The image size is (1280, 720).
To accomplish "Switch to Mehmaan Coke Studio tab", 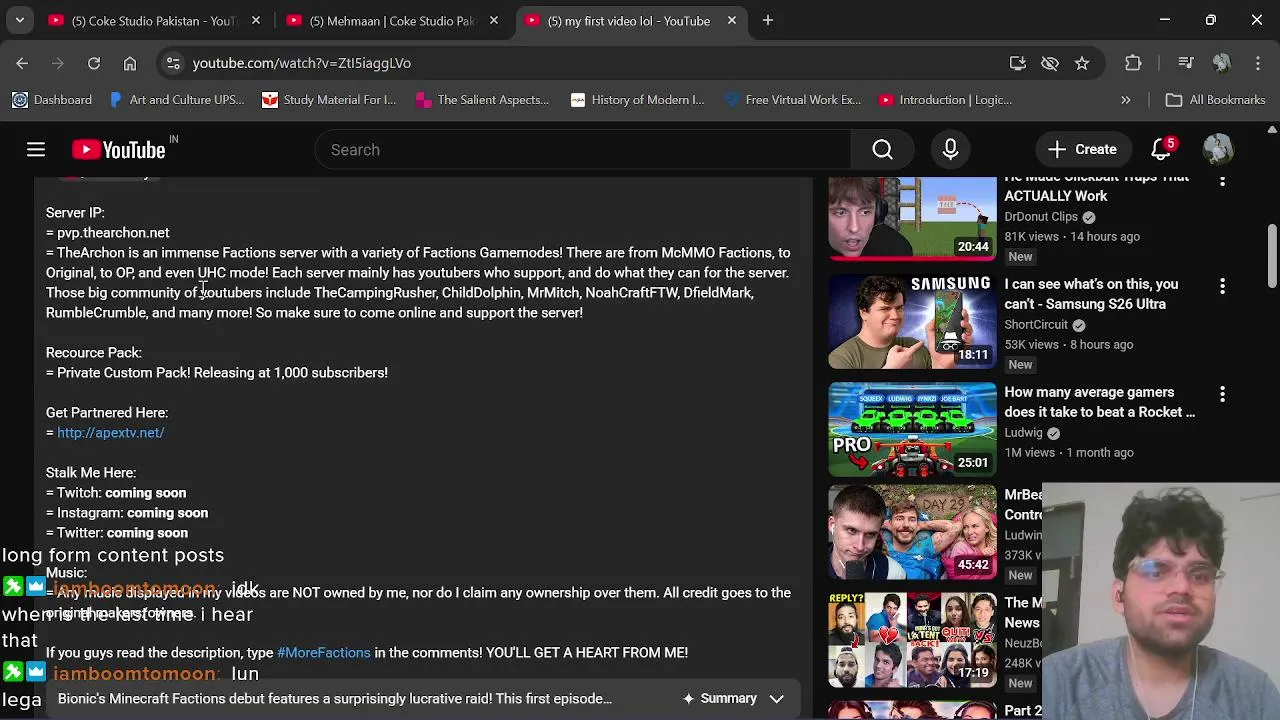I will click(x=393, y=20).
